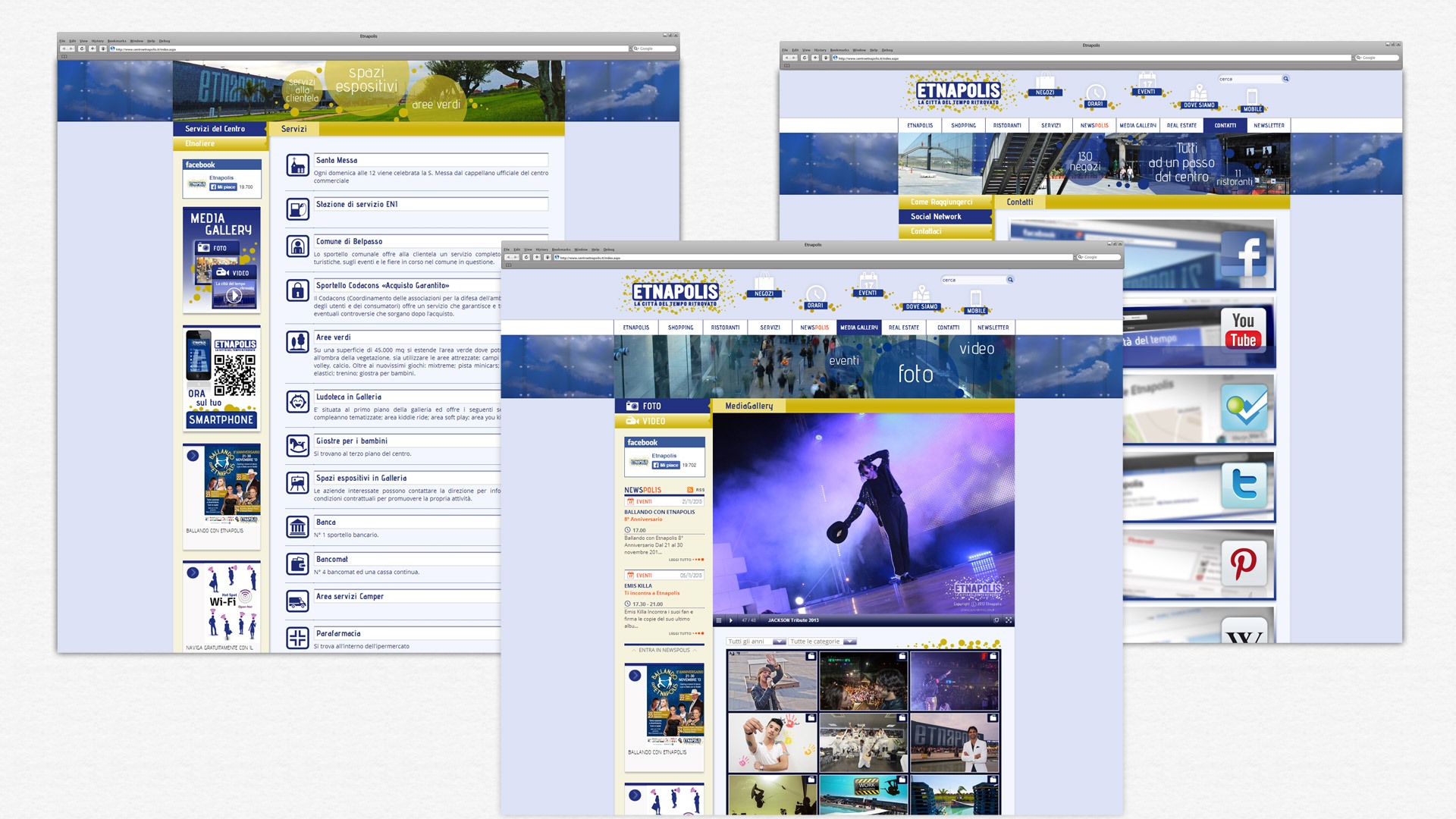Open Come Raggiungerci item in right window

coord(946,202)
